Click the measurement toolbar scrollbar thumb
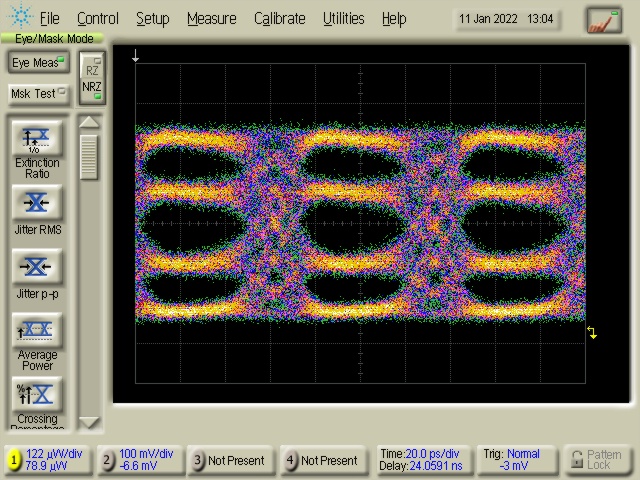640x480 pixels. coord(89,156)
